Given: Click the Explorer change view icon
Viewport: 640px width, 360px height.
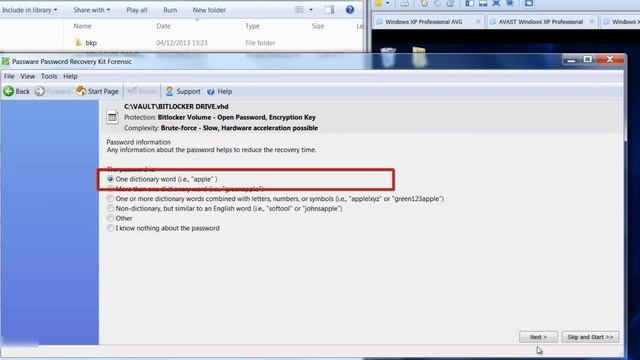Looking at the screenshot, I should tap(299, 10).
